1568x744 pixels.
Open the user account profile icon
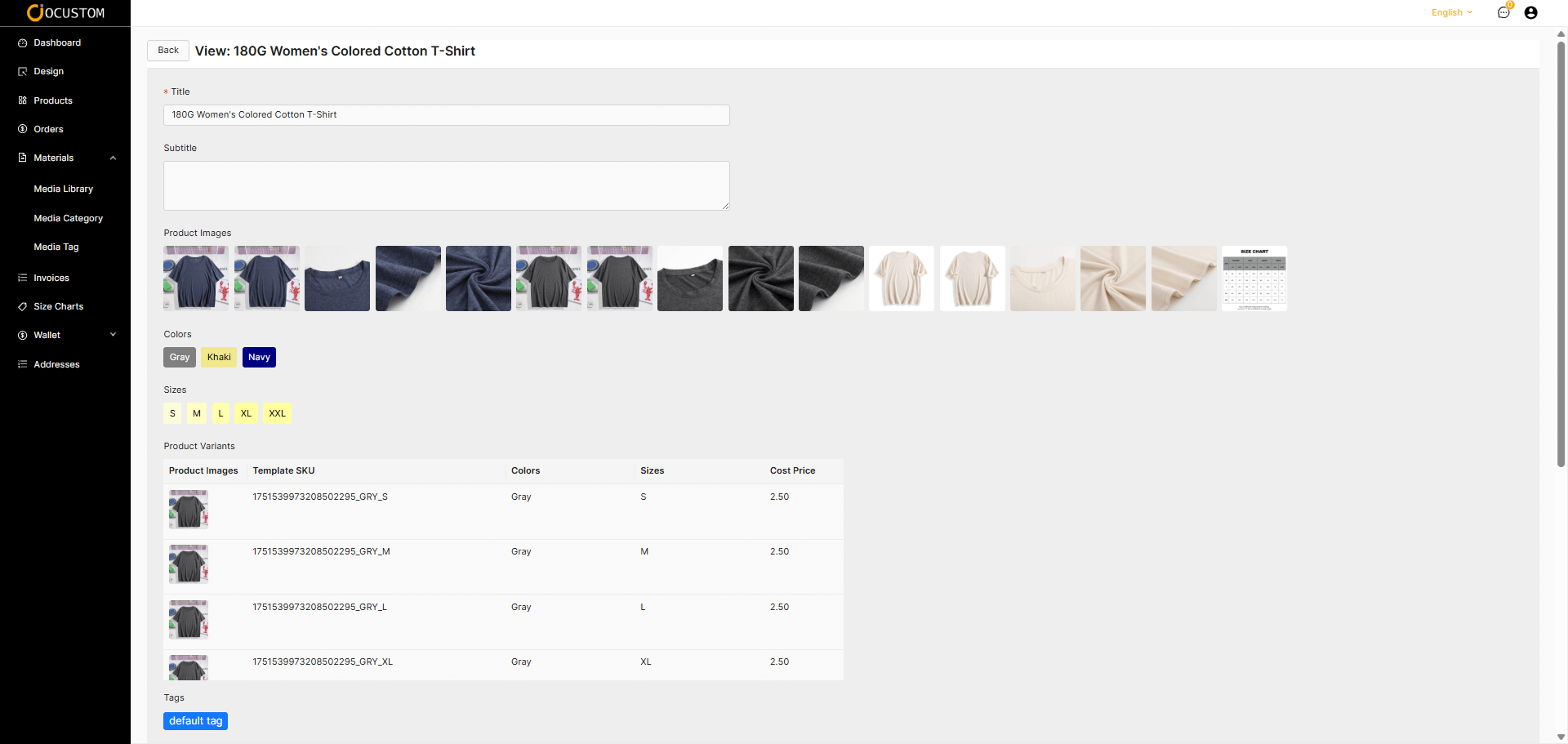pyautogui.click(x=1531, y=12)
